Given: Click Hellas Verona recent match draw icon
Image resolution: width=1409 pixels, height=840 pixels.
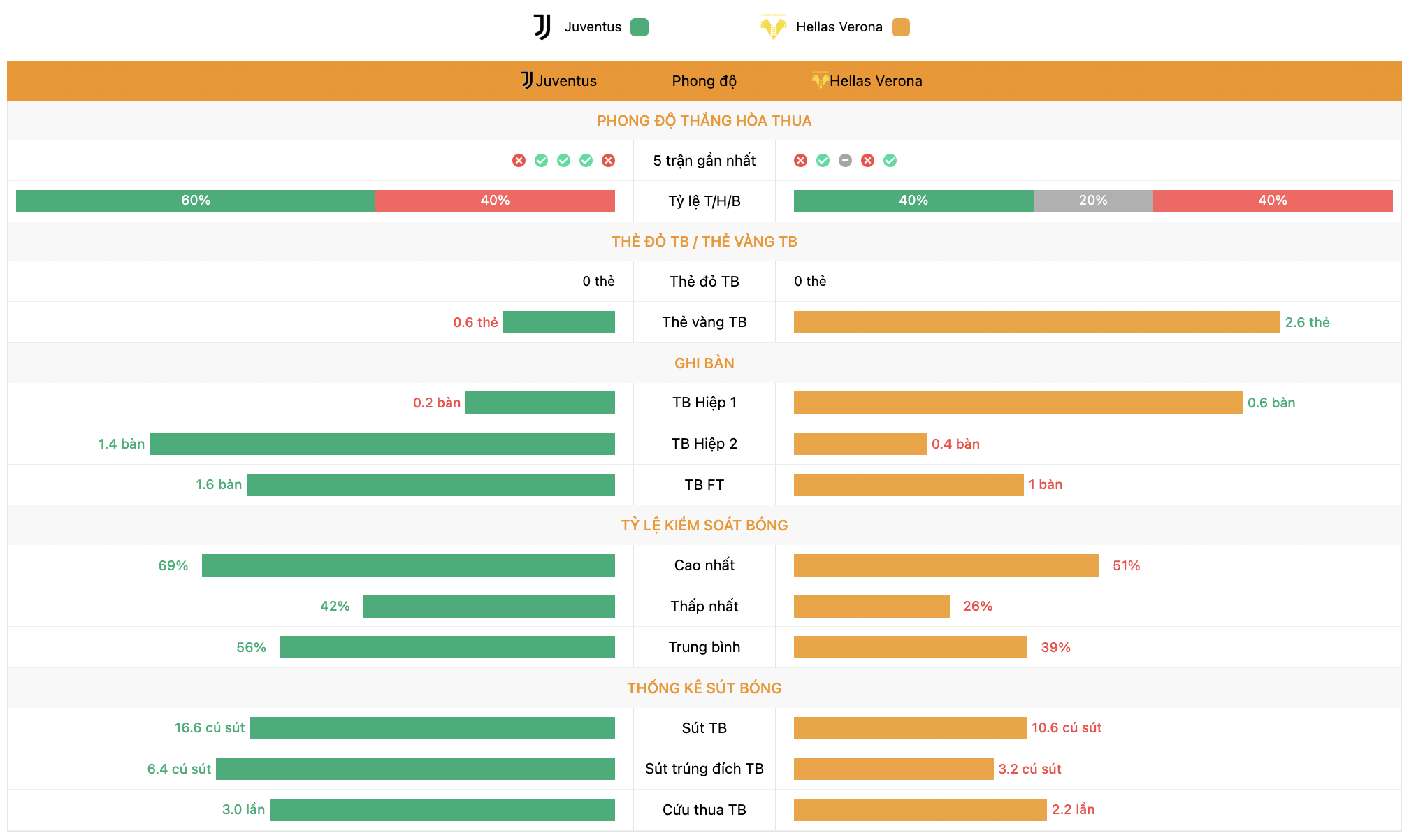Looking at the screenshot, I should coord(846,161).
